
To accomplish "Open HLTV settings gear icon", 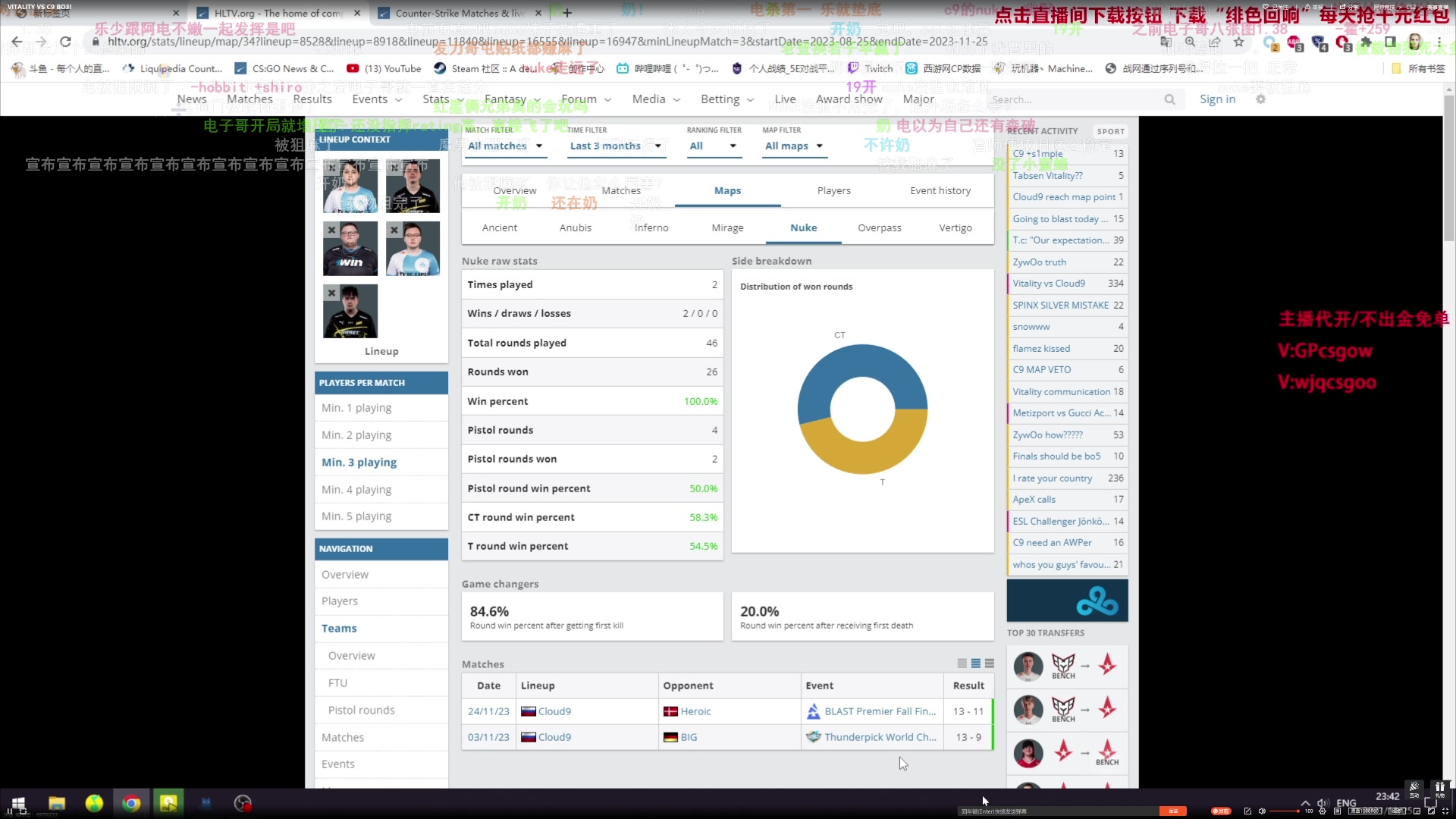I will [x=1261, y=99].
